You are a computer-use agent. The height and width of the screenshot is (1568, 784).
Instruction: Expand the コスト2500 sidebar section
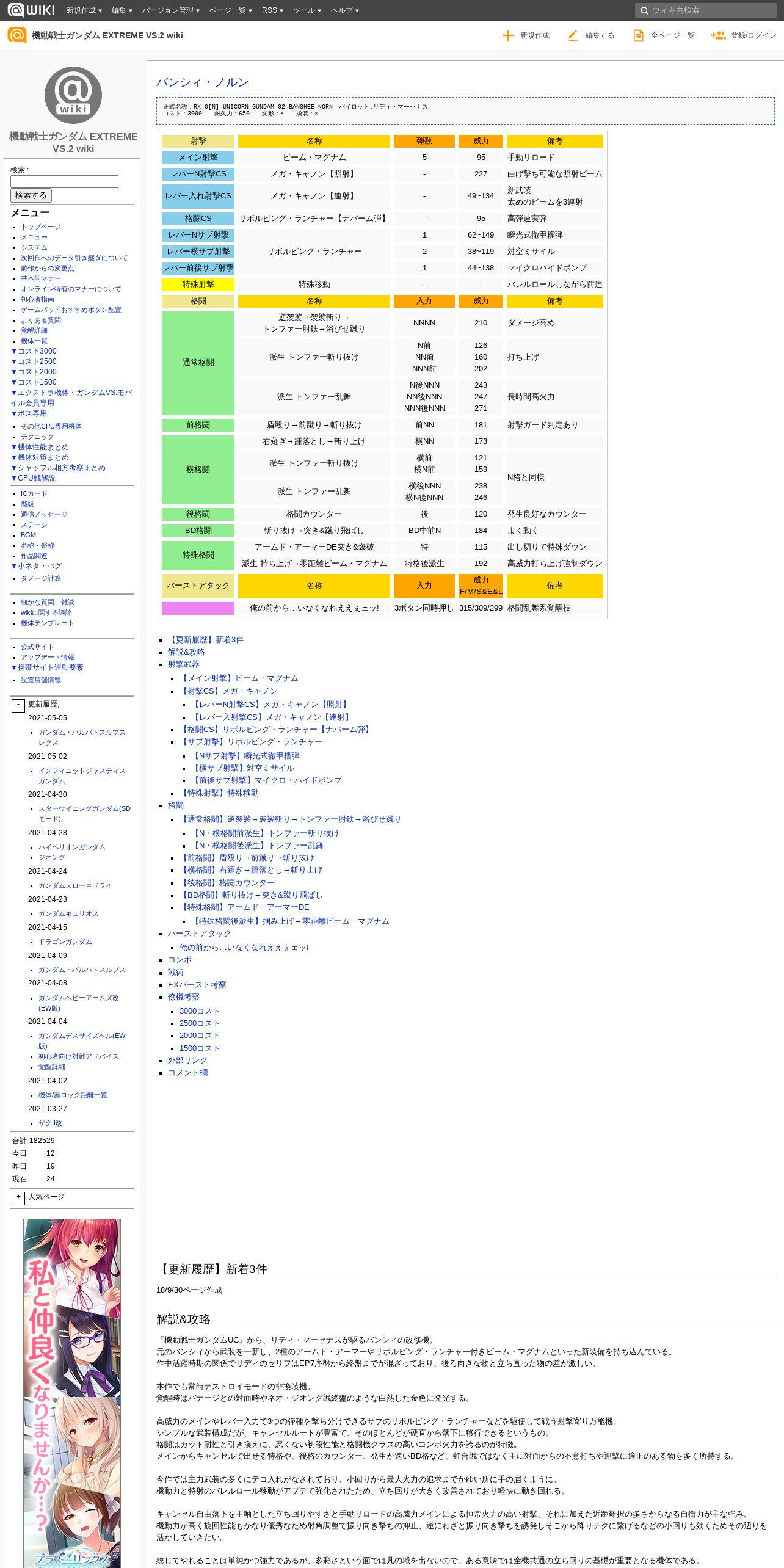[34, 361]
